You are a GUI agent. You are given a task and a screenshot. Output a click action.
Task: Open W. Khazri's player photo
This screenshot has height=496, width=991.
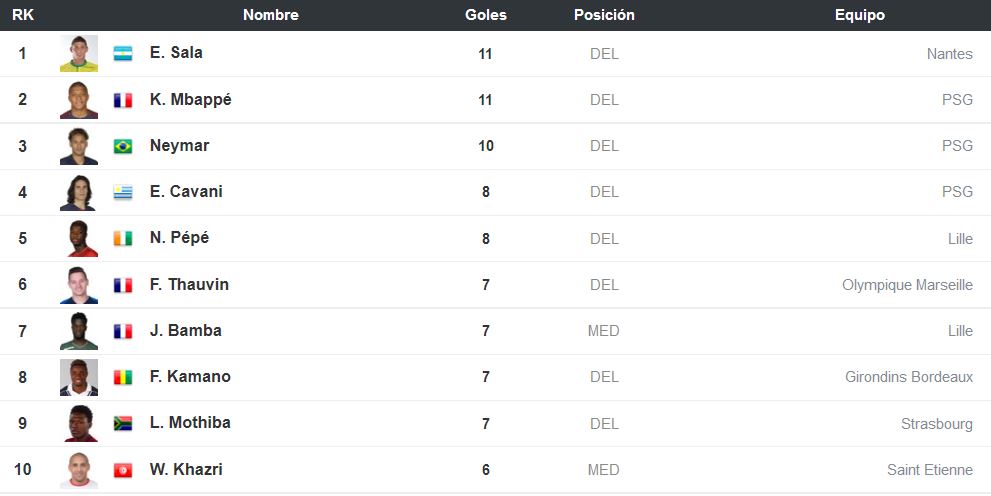[79, 470]
